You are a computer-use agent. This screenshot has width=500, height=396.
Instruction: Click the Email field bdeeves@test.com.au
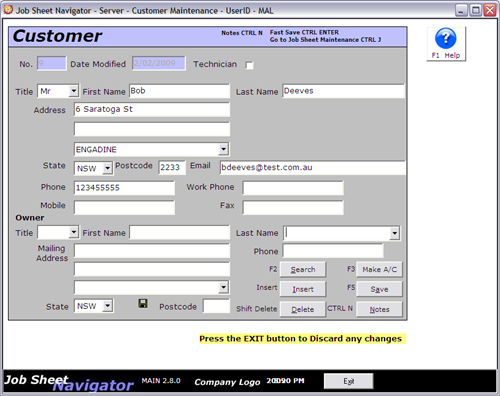[313, 168]
